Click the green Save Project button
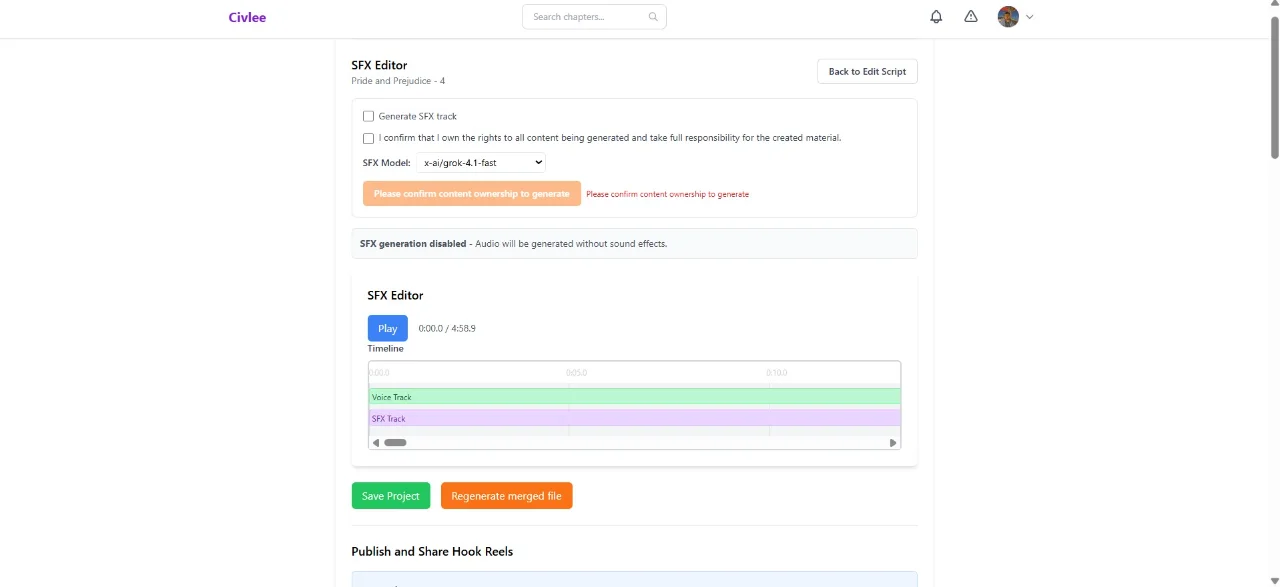The width and height of the screenshot is (1280, 587). click(x=391, y=496)
